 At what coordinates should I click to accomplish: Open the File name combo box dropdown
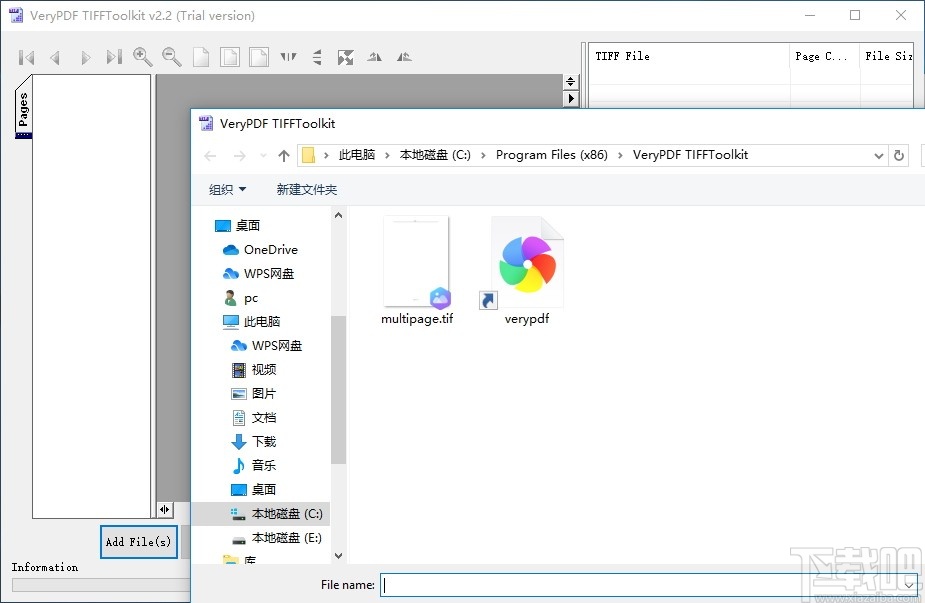(x=907, y=585)
